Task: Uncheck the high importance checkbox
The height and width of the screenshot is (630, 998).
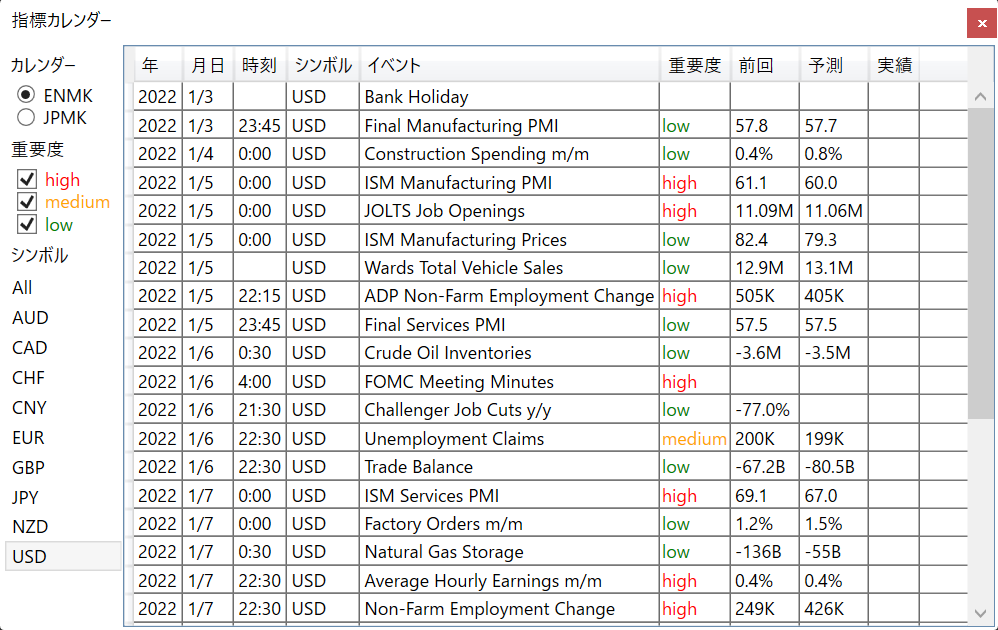Action: click(27, 180)
